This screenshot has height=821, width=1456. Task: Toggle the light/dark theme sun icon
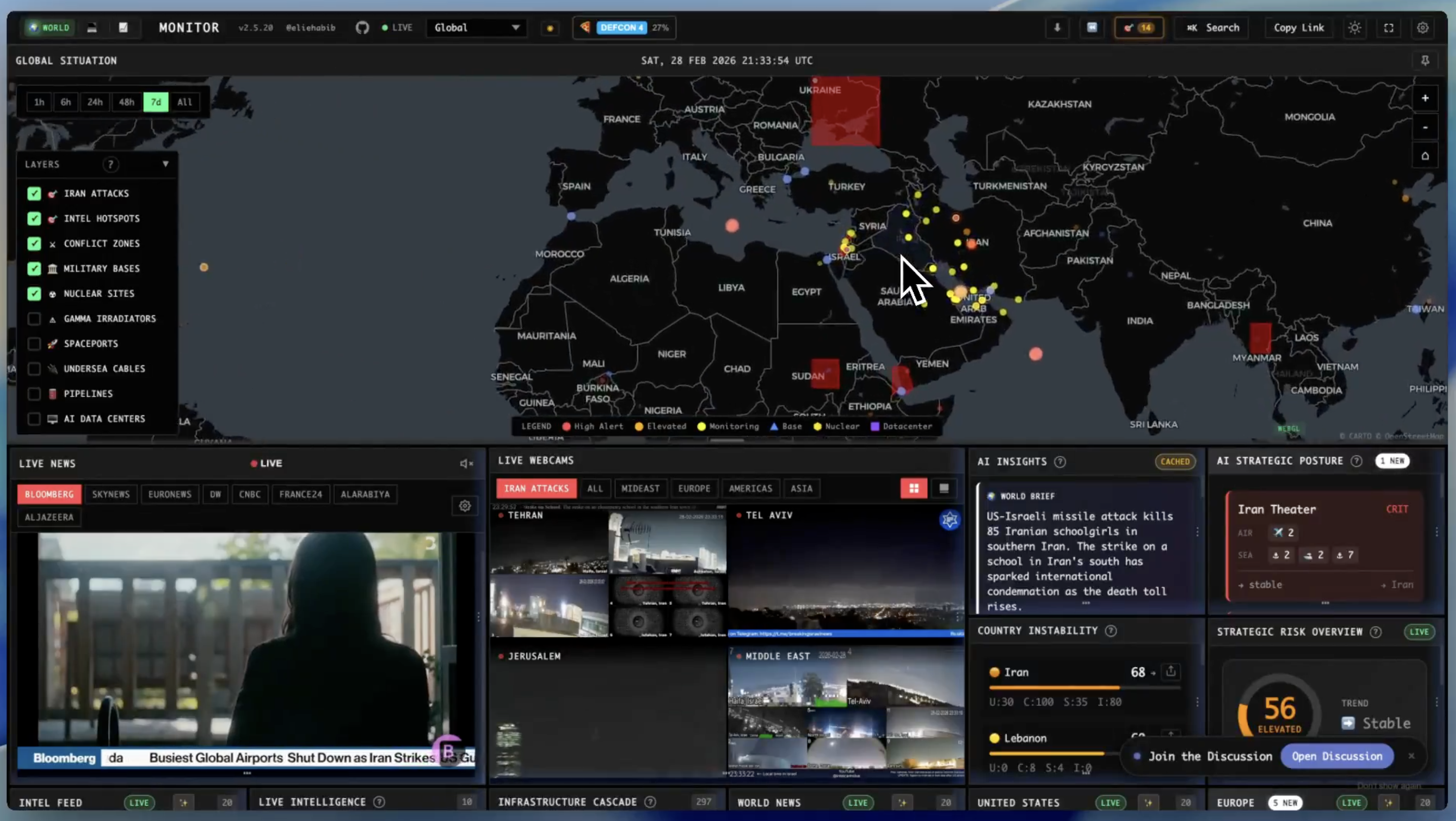pyautogui.click(x=1354, y=28)
